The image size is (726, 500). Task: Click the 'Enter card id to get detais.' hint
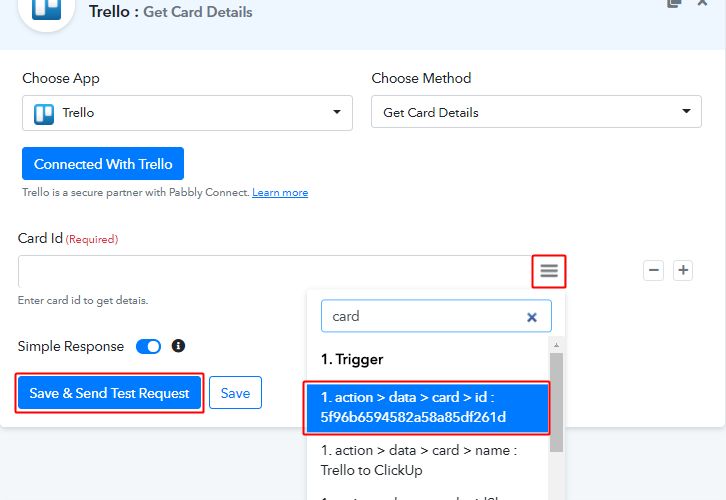83,300
